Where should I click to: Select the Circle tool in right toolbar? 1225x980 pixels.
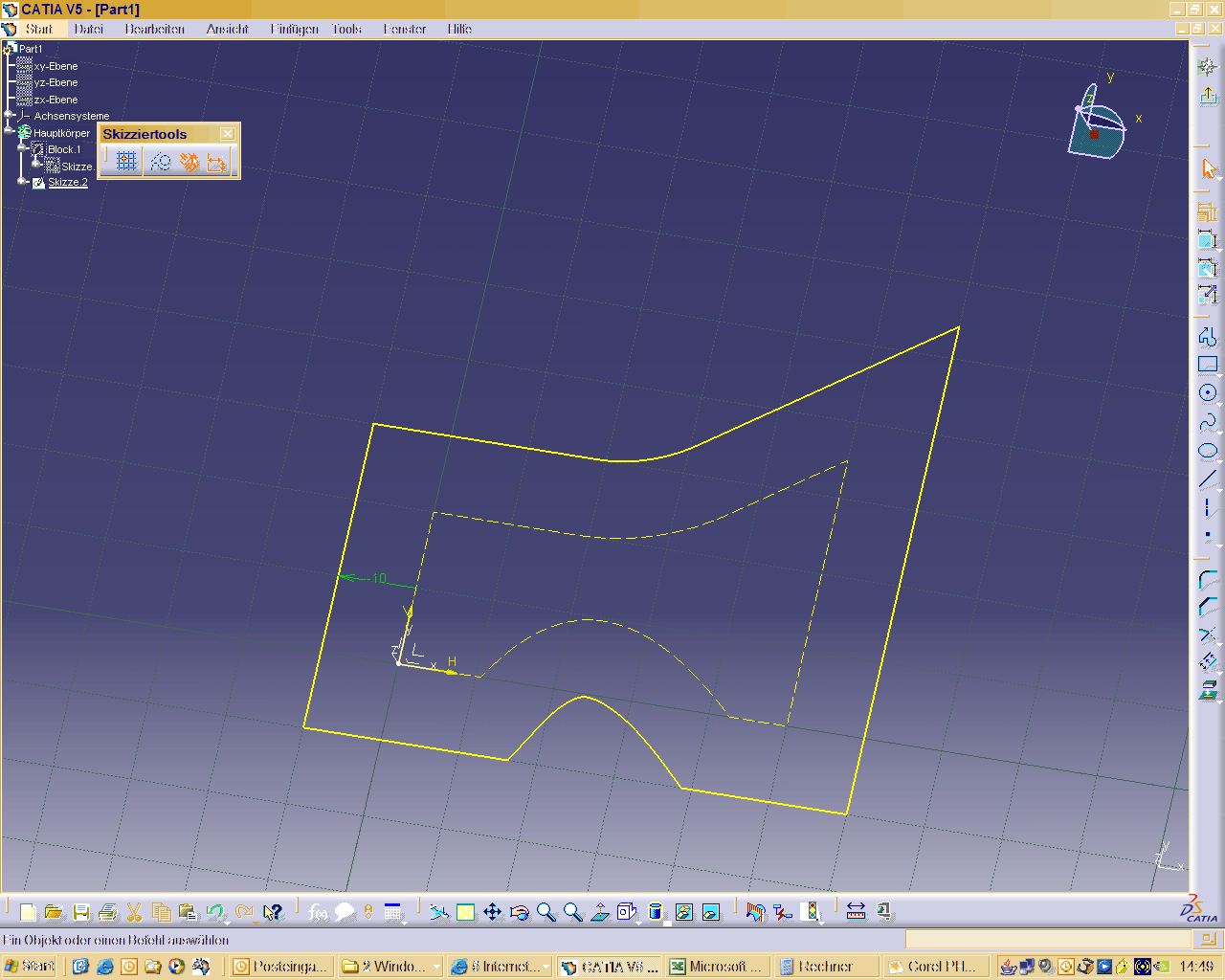point(1208,392)
